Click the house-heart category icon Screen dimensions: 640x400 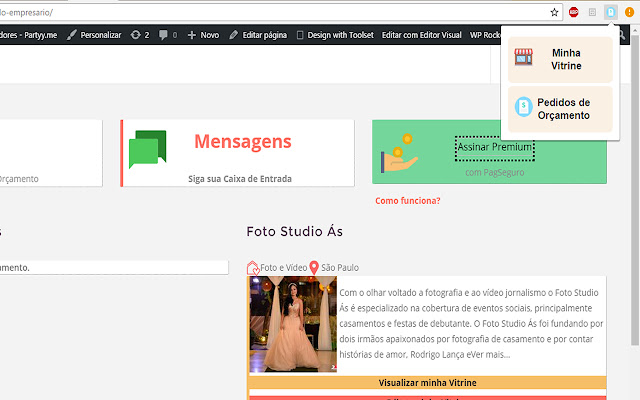(253, 268)
